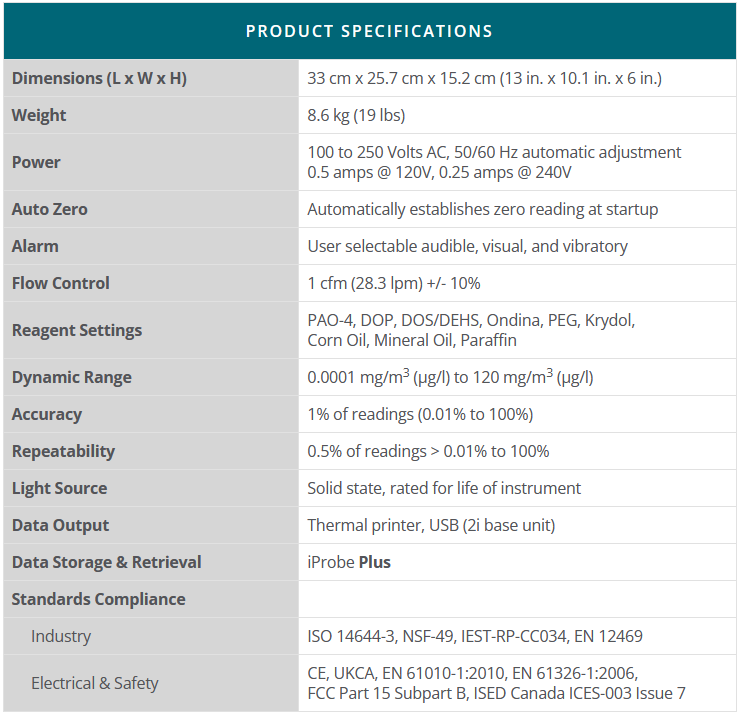The width and height of the screenshot is (746, 728).
Task: Select the Standards Compliance heading
Action: click(98, 599)
